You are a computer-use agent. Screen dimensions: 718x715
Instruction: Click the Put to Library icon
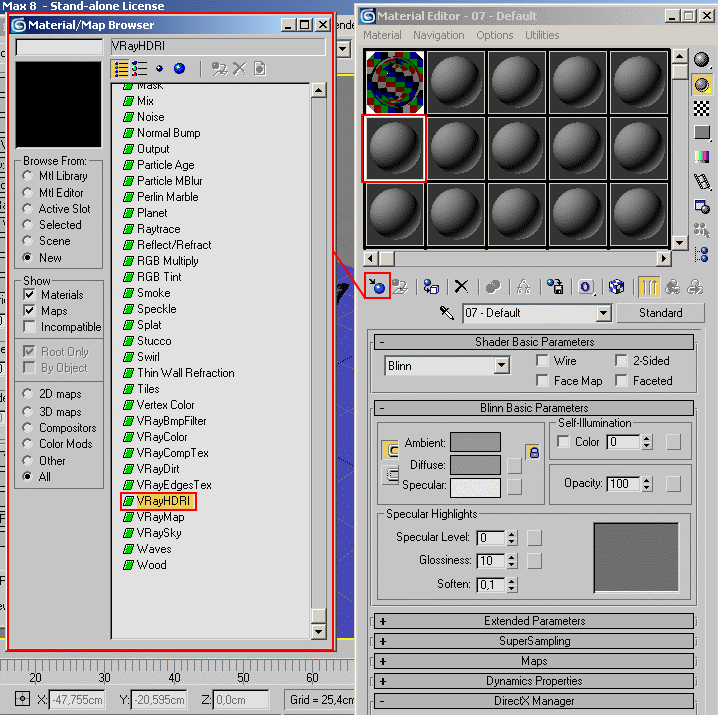point(555,287)
